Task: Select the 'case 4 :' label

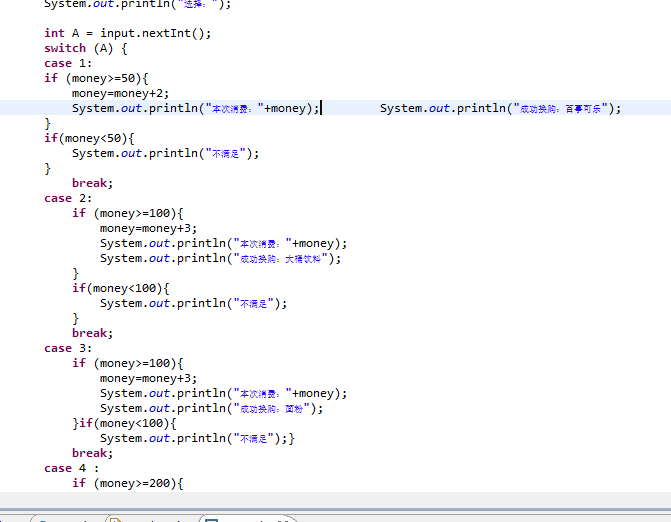Action: (x=71, y=468)
